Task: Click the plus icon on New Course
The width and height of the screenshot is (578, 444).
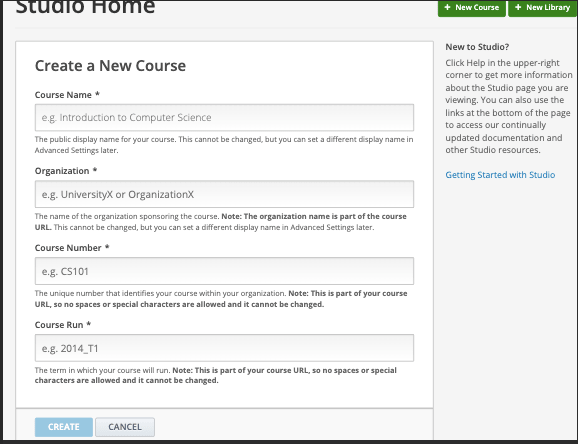Action: tap(447, 7)
